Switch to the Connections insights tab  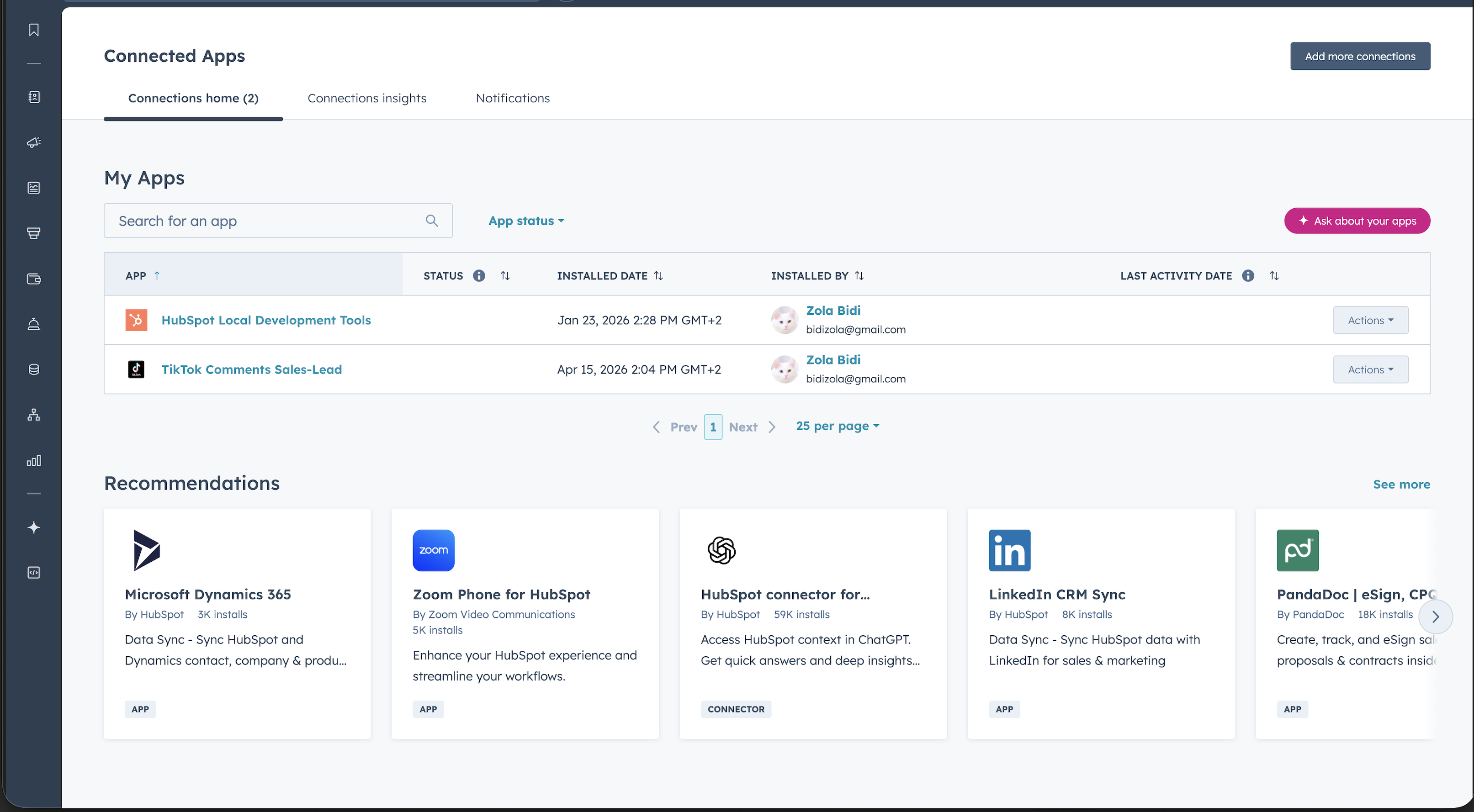pyautogui.click(x=367, y=98)
